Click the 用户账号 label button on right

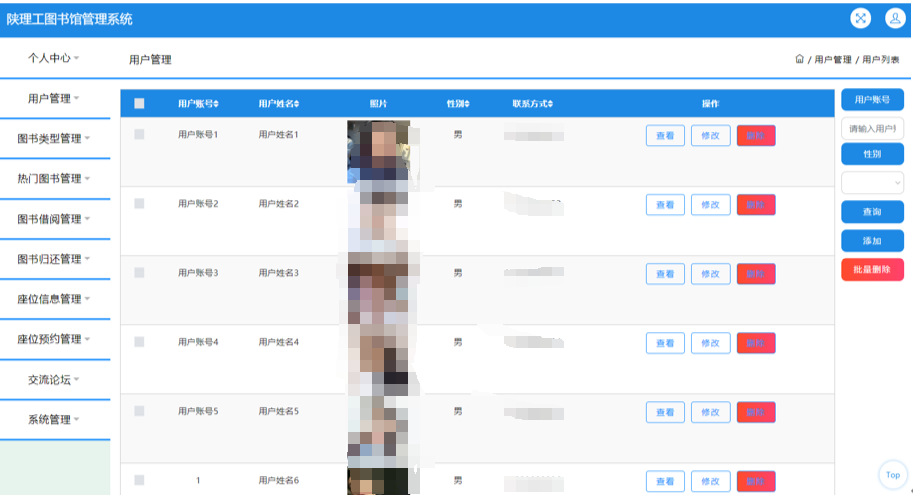[872, 100]
